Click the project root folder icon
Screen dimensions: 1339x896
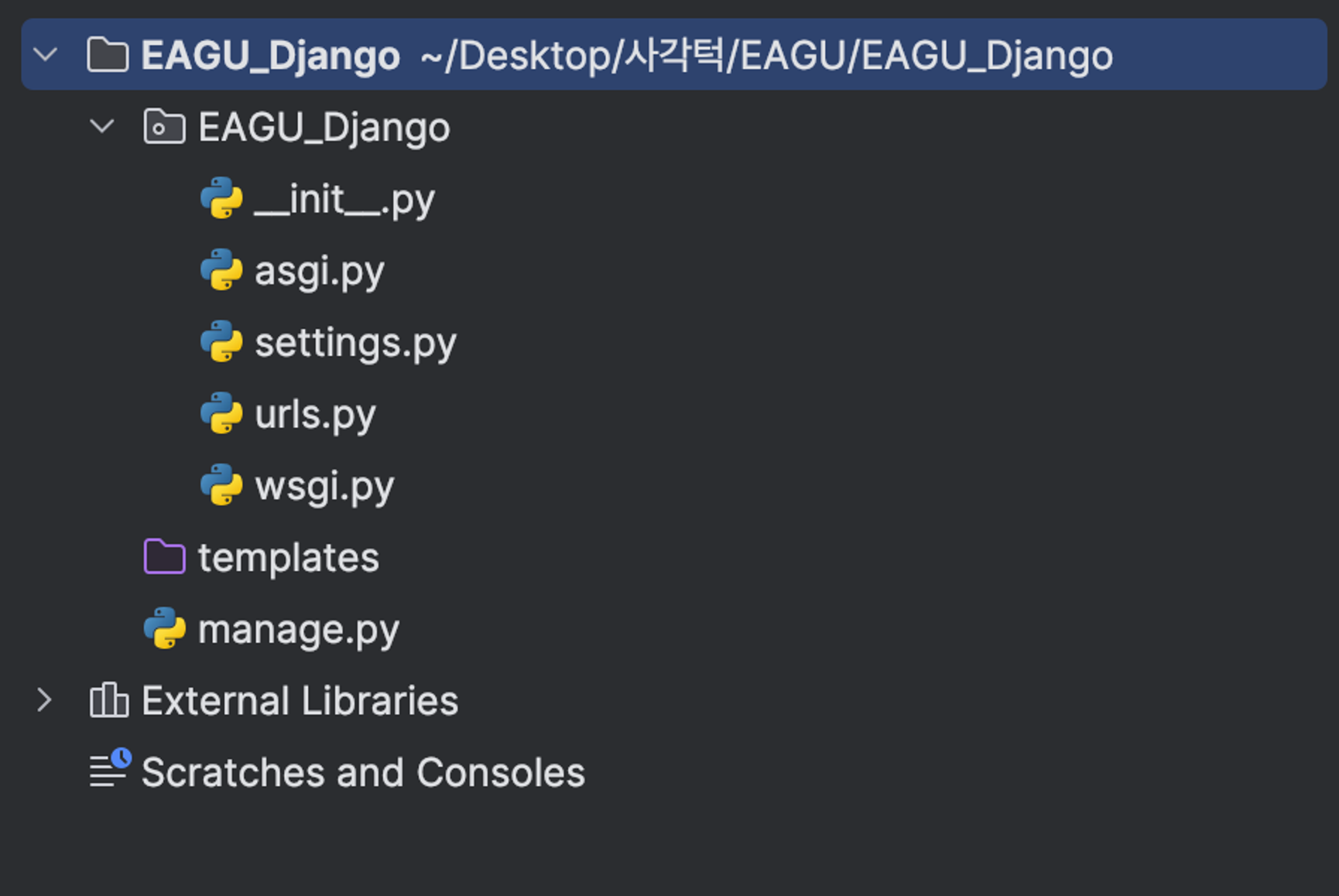[108, 54]
